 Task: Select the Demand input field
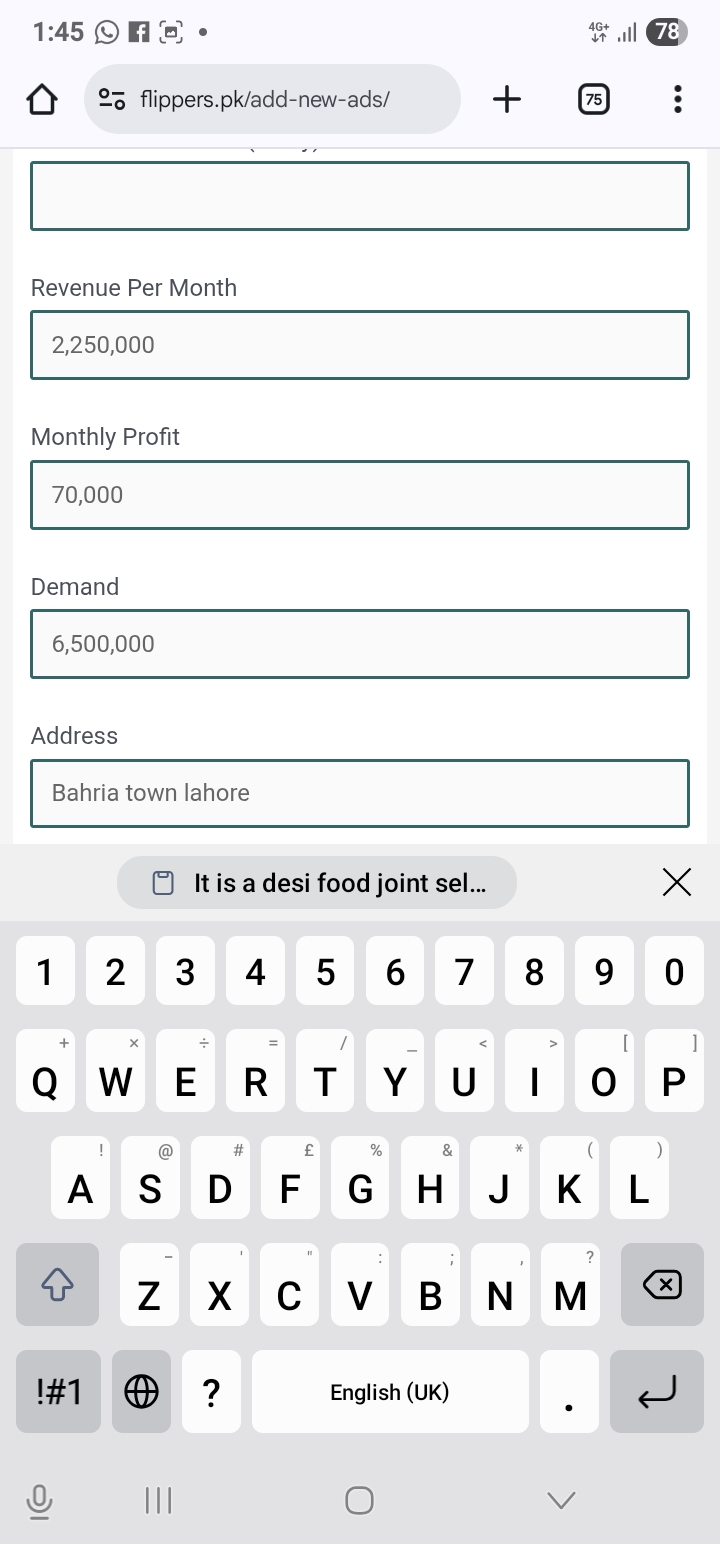(x=360, y=644)
